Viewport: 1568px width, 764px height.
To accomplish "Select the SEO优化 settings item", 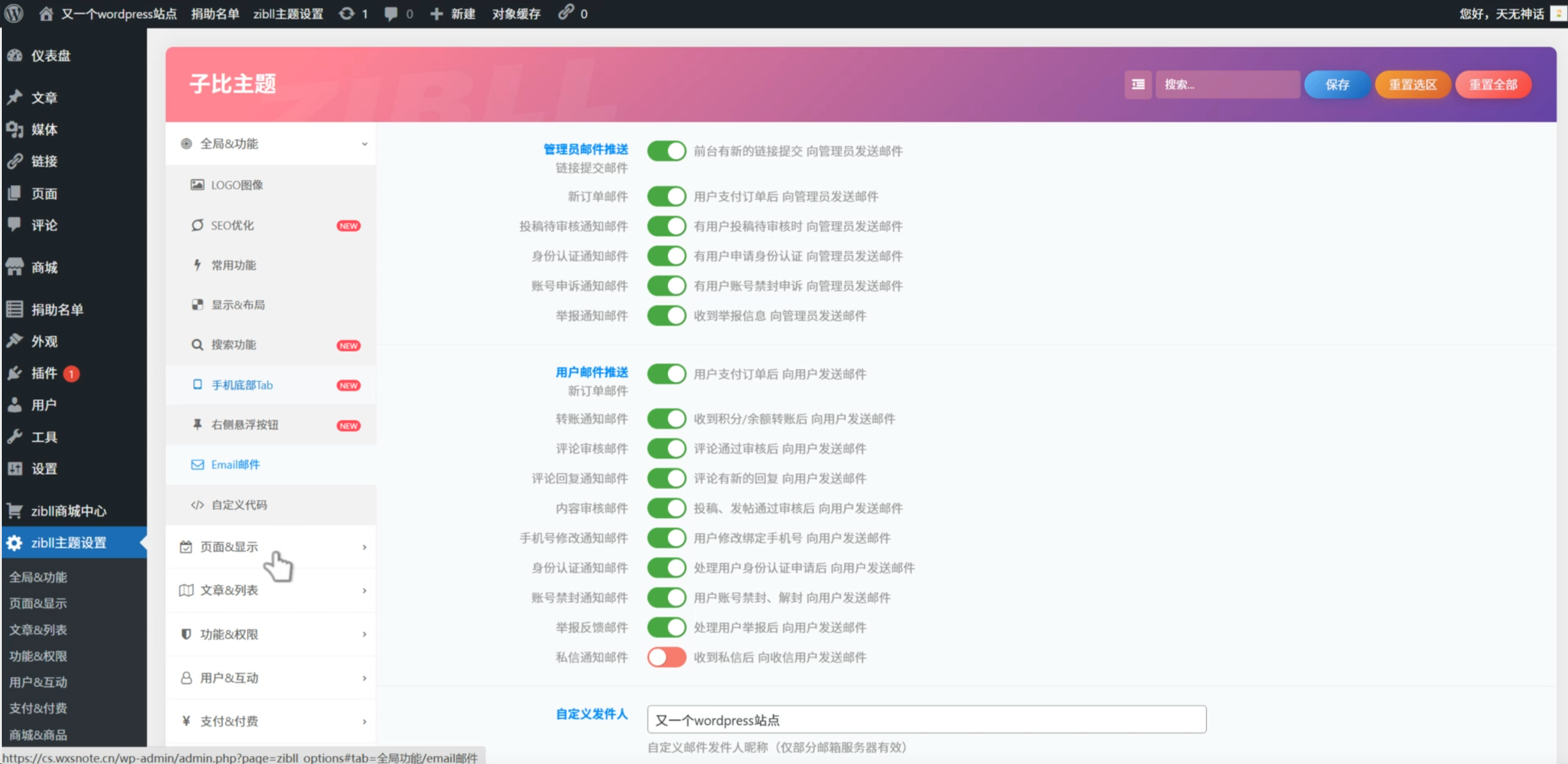I will point(232,225).
